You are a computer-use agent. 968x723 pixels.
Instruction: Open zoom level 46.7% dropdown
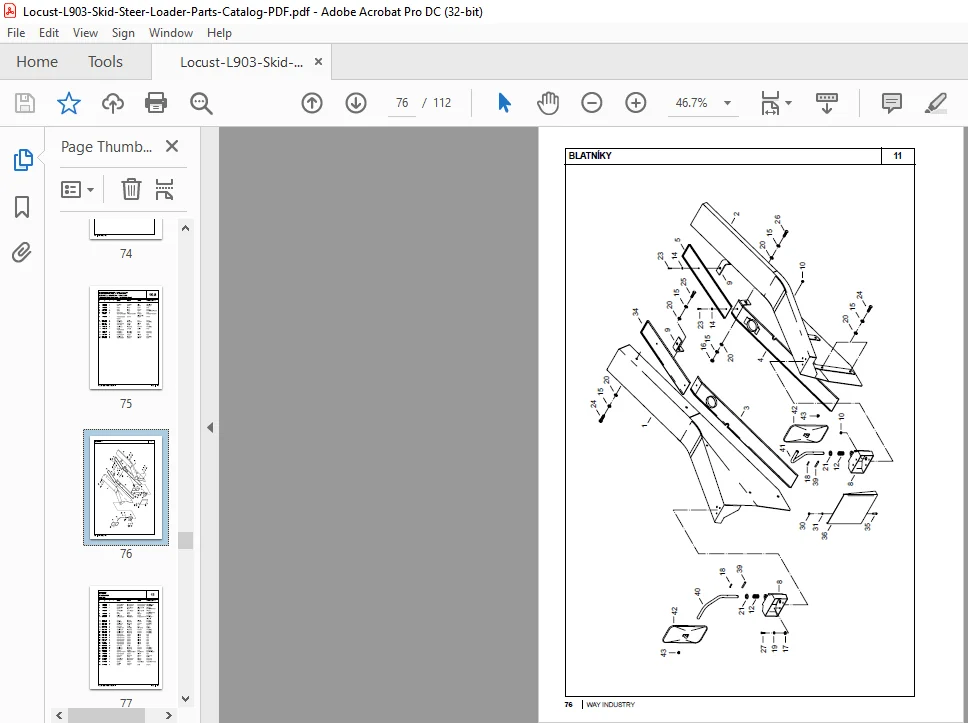coord(728,103)
